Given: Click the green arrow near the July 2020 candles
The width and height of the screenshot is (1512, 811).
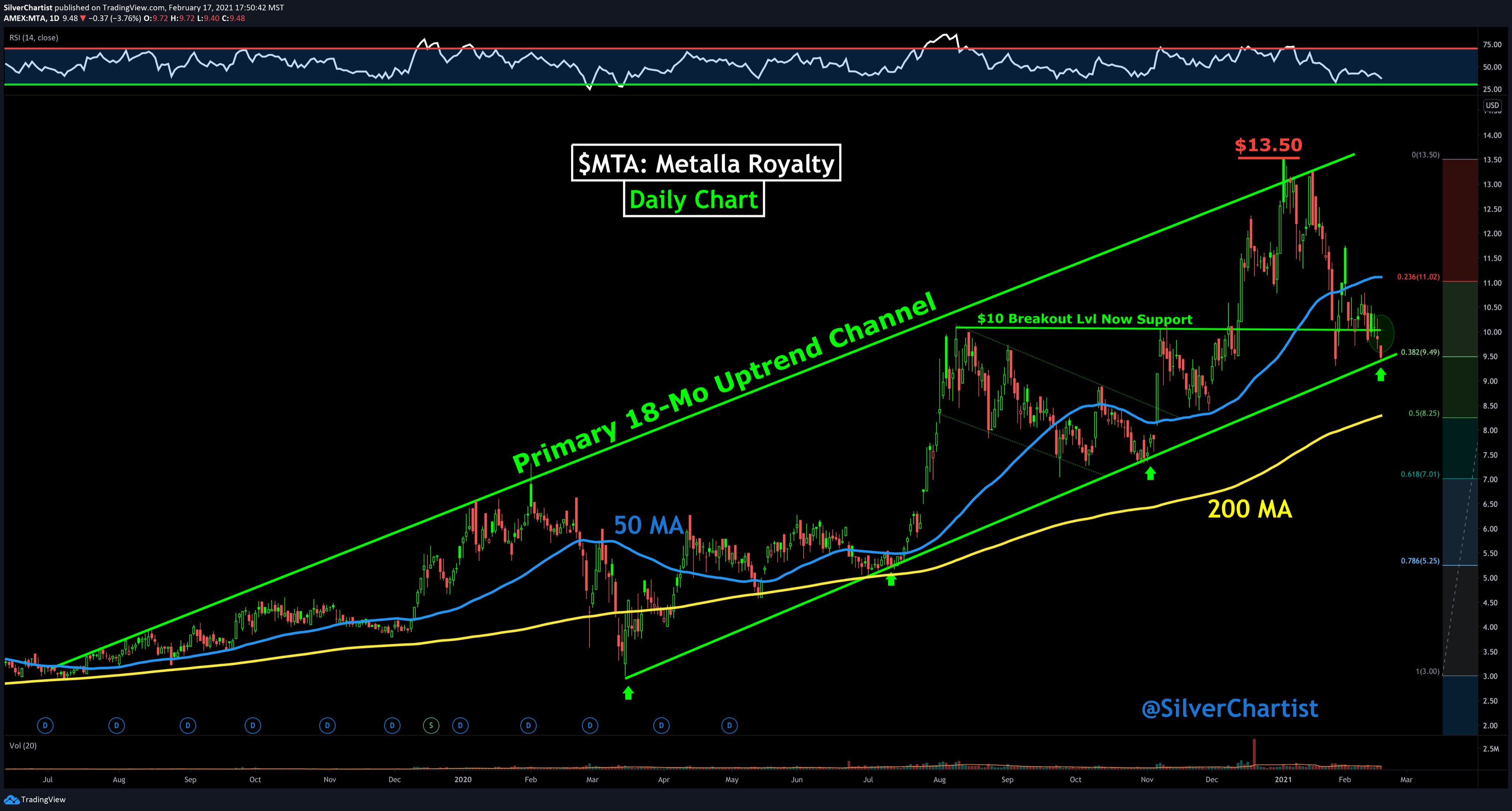Looking at the screenshot, I should (x=891, y=580).
